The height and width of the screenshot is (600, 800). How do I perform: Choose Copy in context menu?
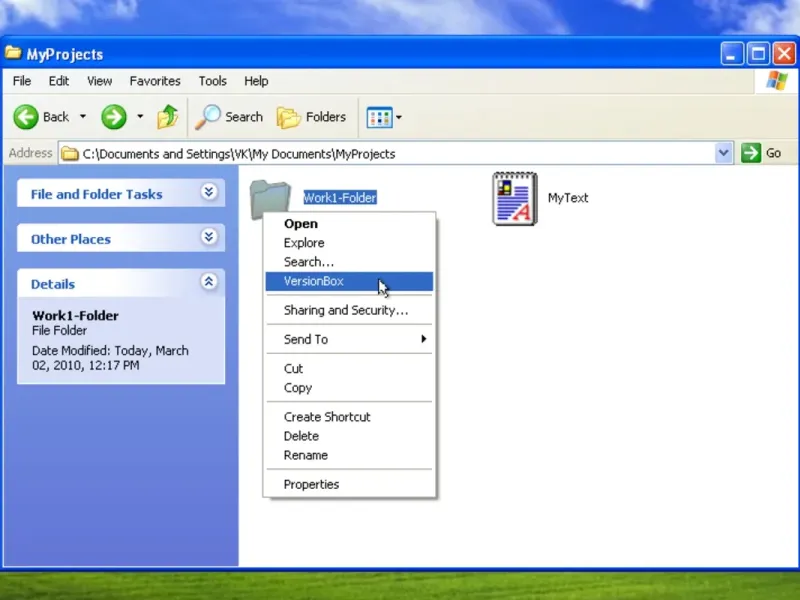(x=349, y=388)
